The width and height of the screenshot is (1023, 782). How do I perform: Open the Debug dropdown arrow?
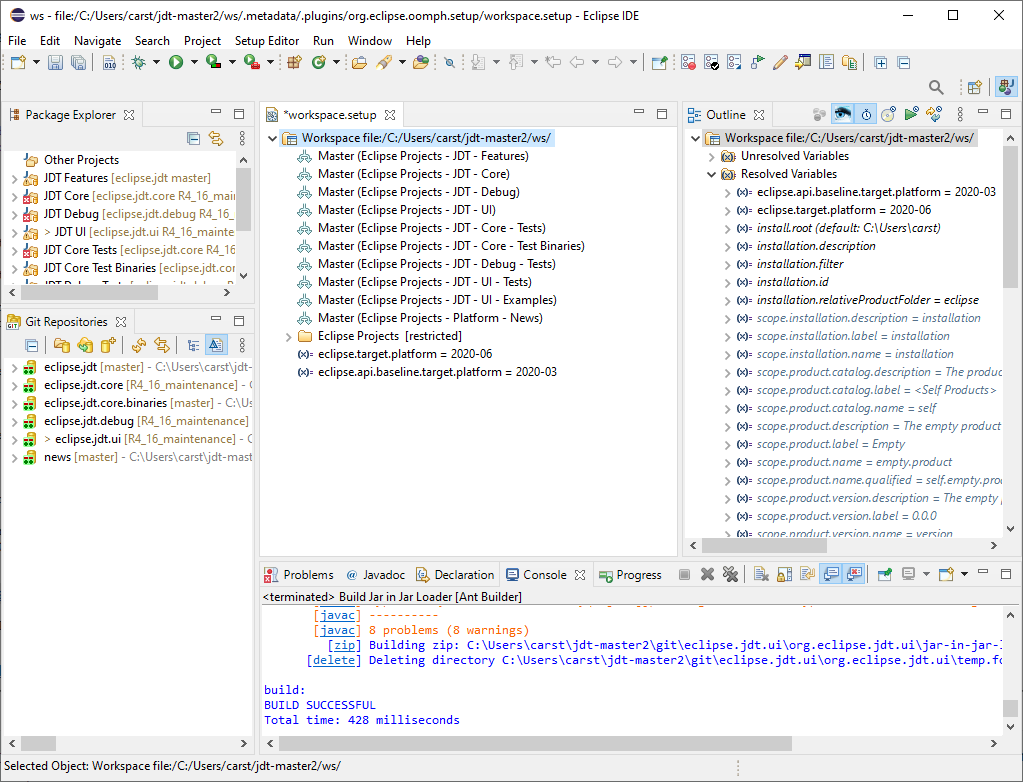click(156, 63)
